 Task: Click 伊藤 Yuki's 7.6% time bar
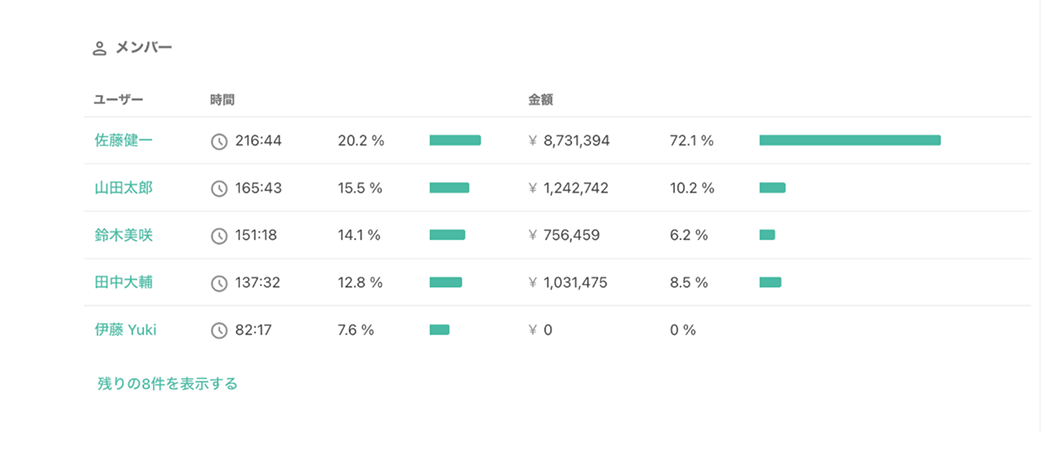[439, 330]
